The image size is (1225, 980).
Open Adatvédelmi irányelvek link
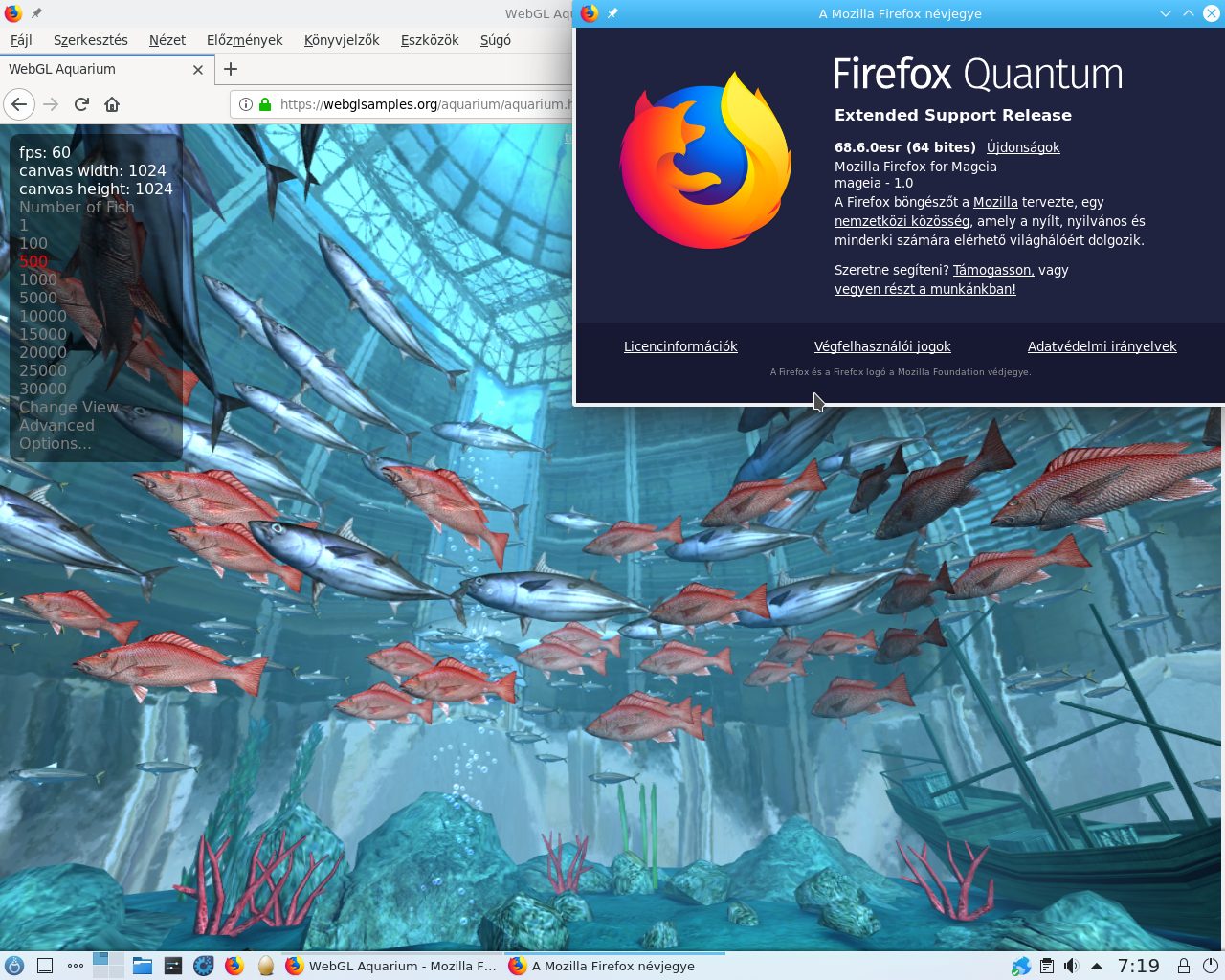[1102, 346]
